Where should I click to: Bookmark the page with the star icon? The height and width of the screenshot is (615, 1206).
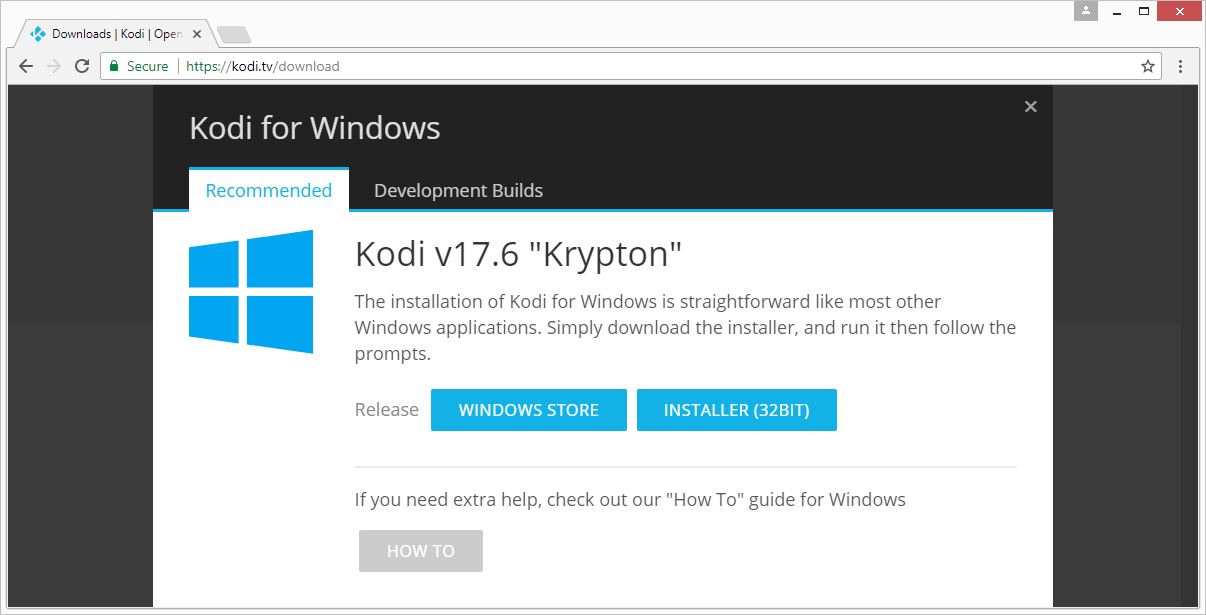coord(1148,66)
